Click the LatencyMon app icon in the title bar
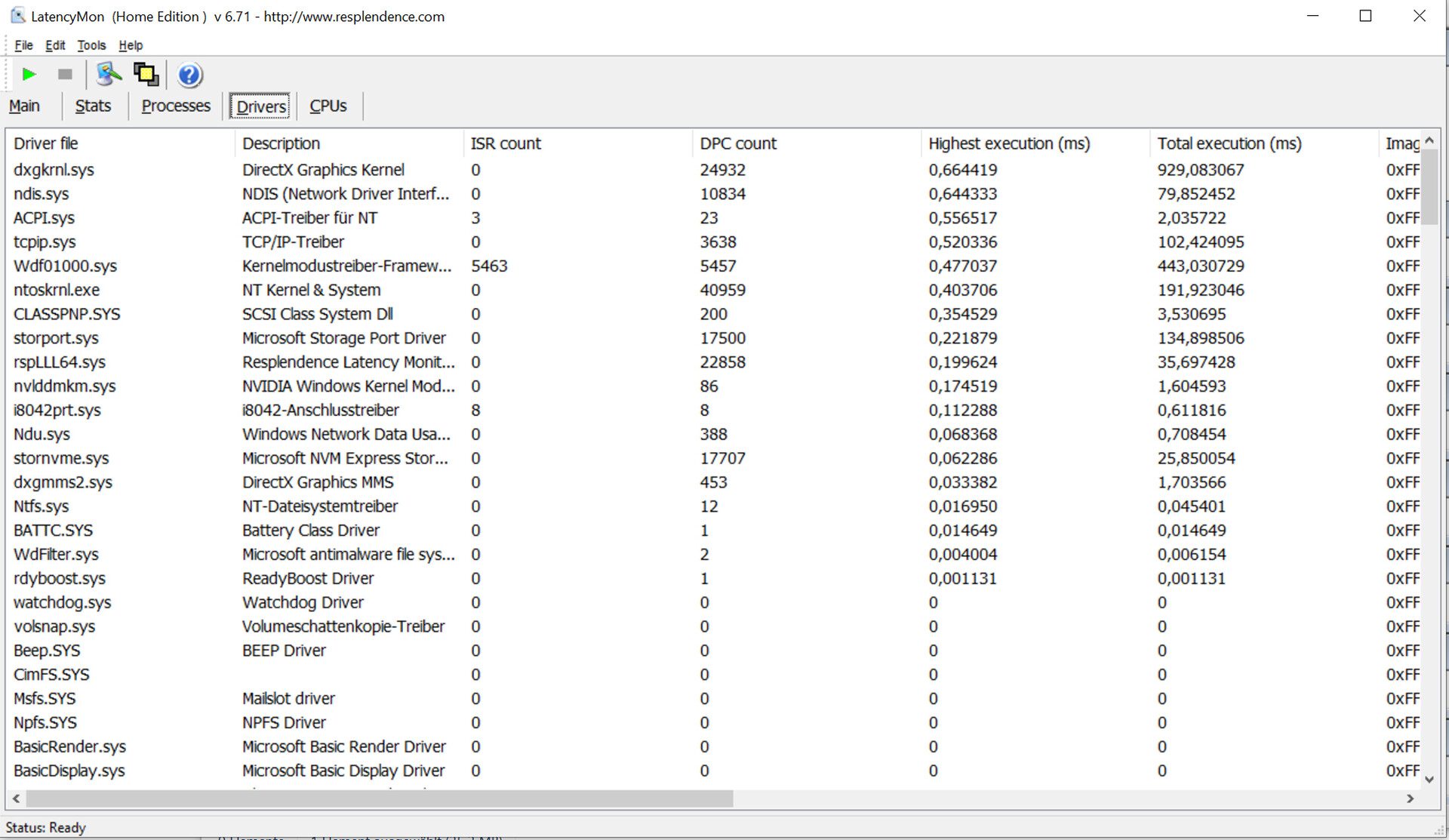Screen dimensions: 1449x840 pos(17,15)
